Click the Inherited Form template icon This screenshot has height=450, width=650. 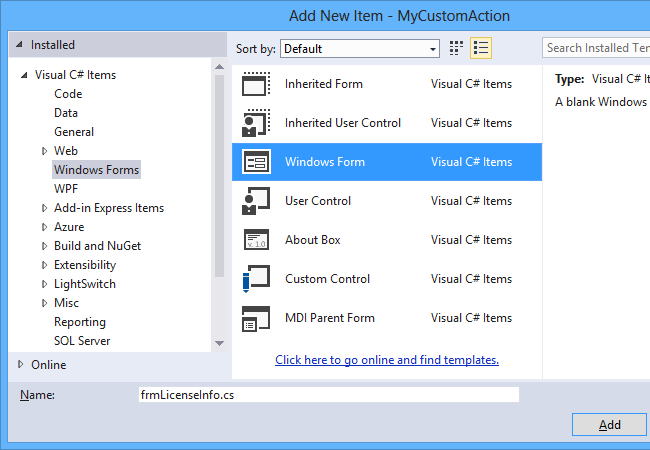point(256,84)
